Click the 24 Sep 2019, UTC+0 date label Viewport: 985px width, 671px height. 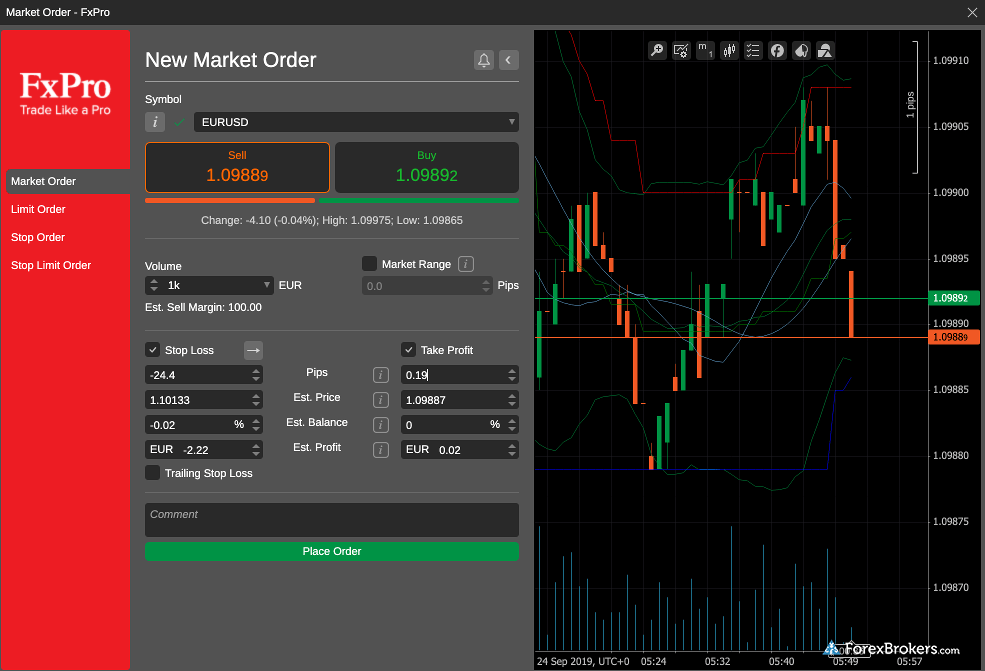click(x=583, y=662)
